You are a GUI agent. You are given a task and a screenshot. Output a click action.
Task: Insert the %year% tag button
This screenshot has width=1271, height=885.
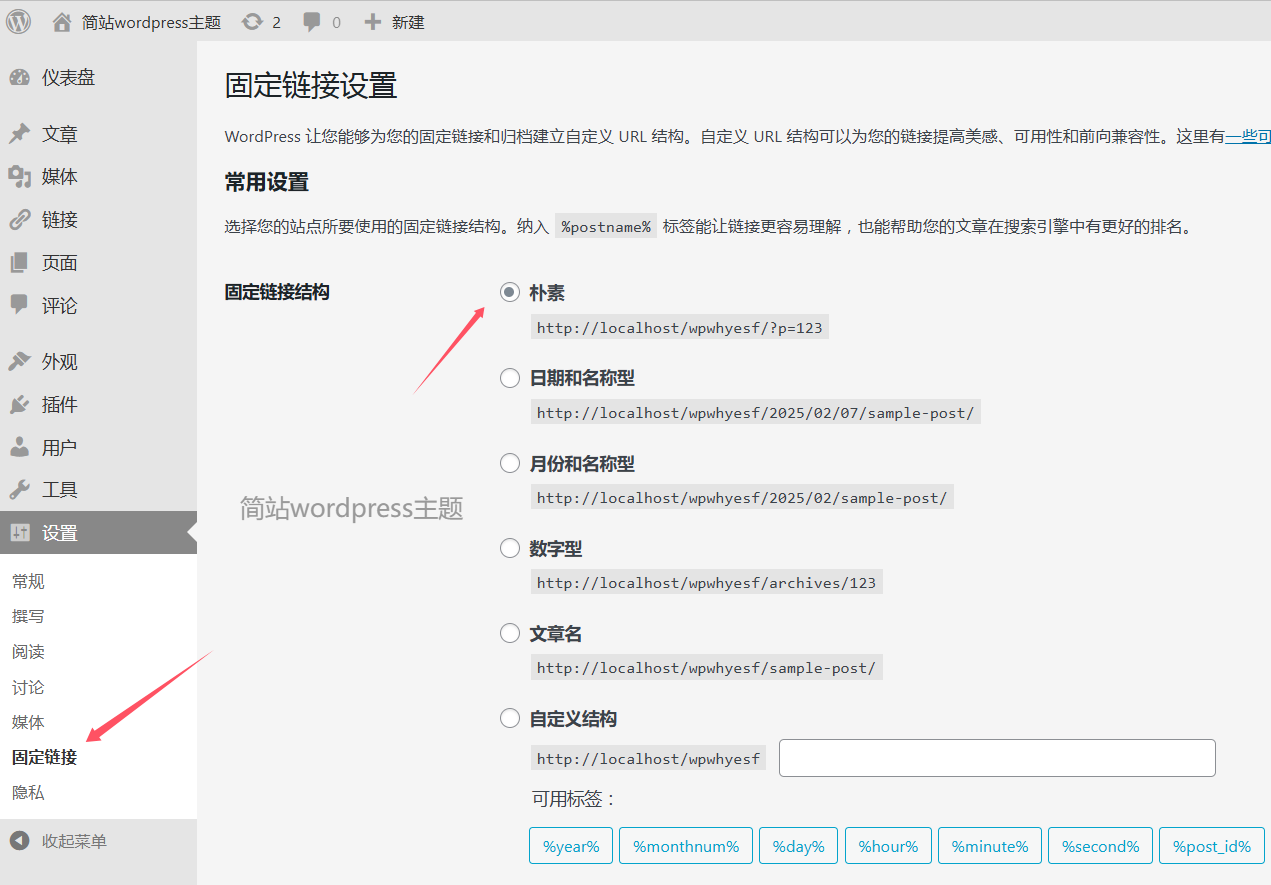point(571,846)
